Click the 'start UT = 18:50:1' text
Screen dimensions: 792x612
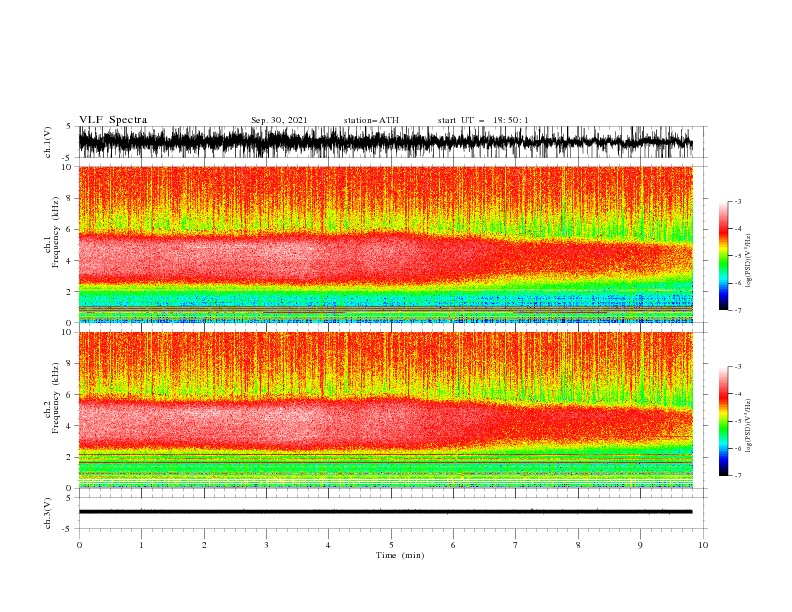pos(483,120)
